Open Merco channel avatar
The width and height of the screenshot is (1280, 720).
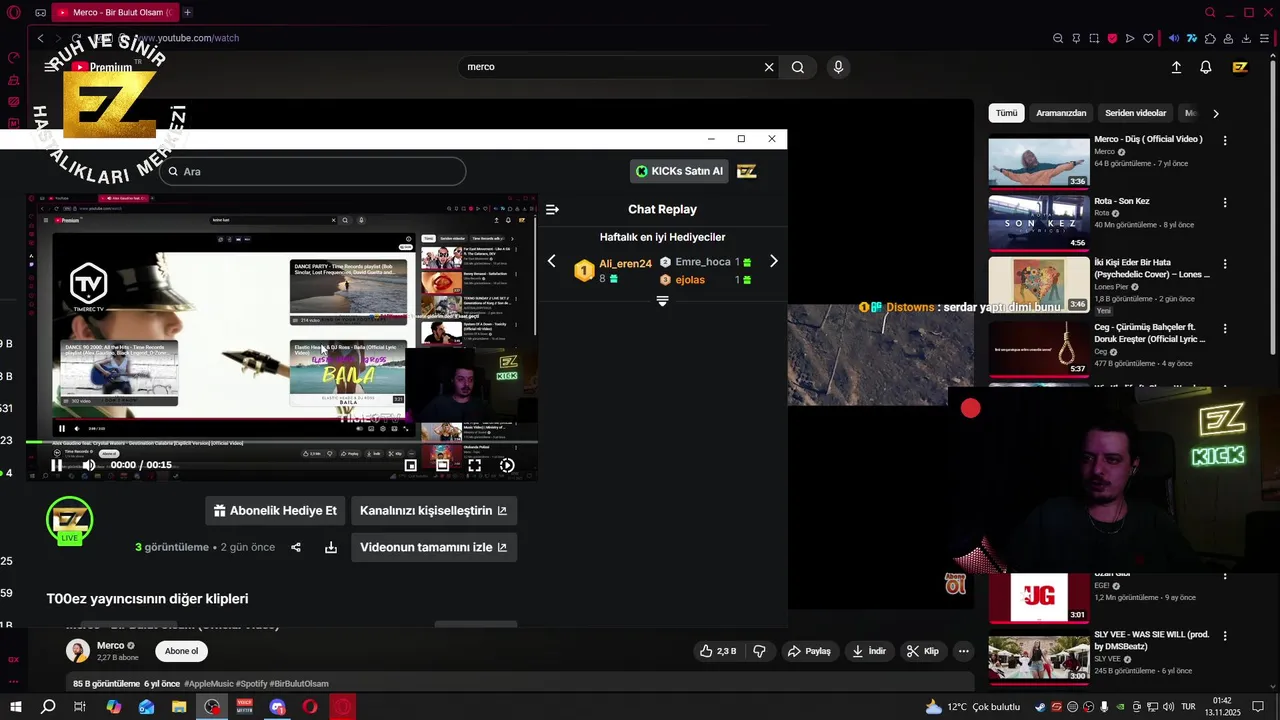[78, 651]
